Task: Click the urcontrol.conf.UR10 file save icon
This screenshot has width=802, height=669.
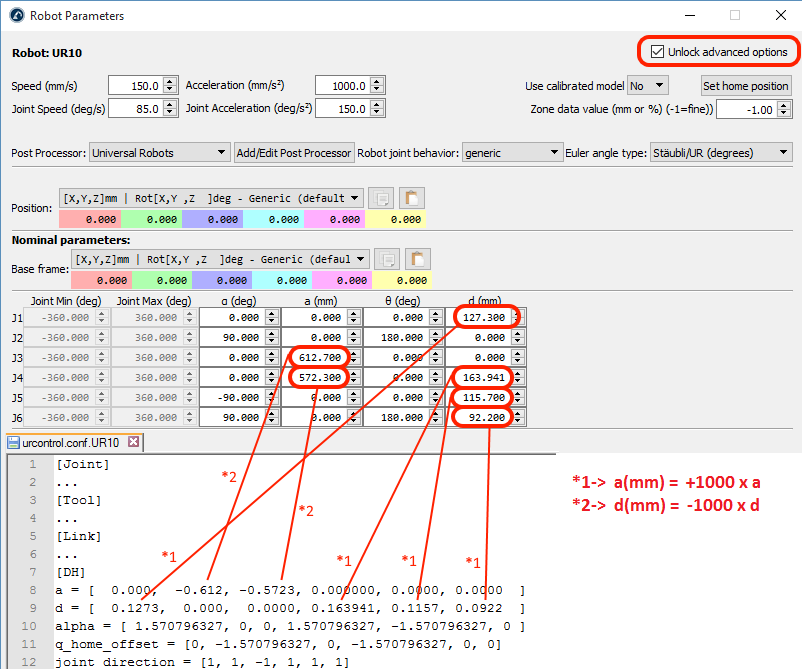Action: click(13, 443)
